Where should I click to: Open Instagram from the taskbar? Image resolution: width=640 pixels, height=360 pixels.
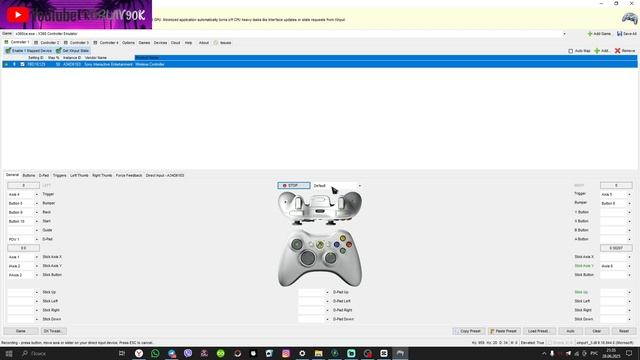286,353
